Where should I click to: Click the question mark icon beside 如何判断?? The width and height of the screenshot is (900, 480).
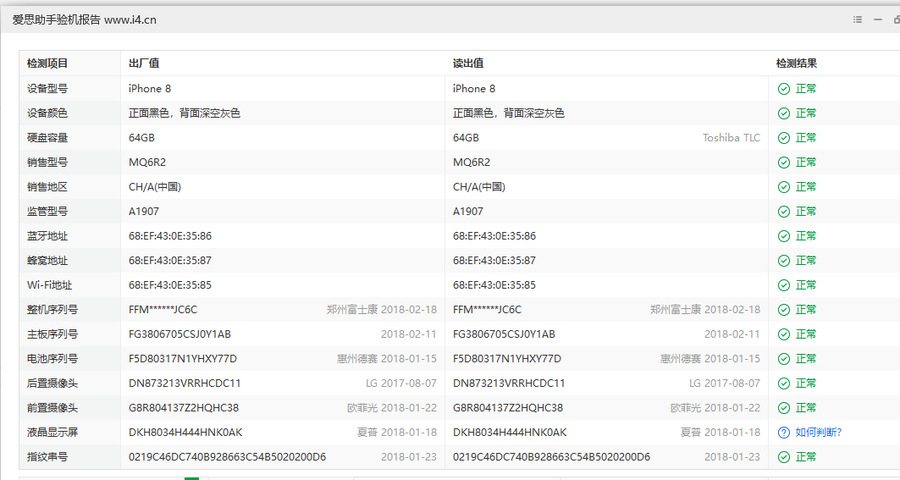pos(783,432)
